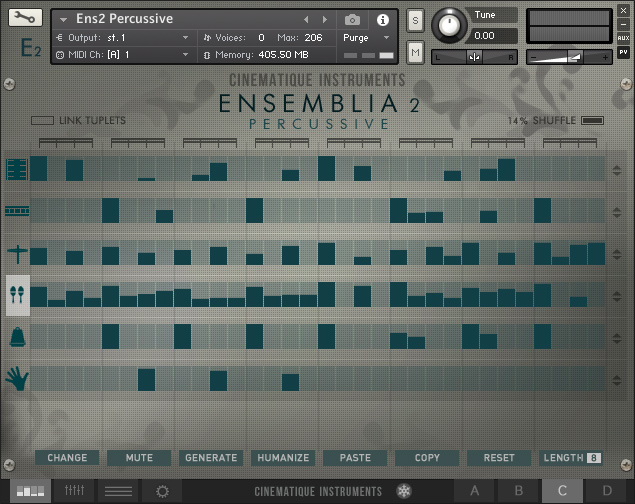Viewport: 635px width, 504px height.
Task: Toggle first tuplet bracket above grid
Action: tap(66, 142)
